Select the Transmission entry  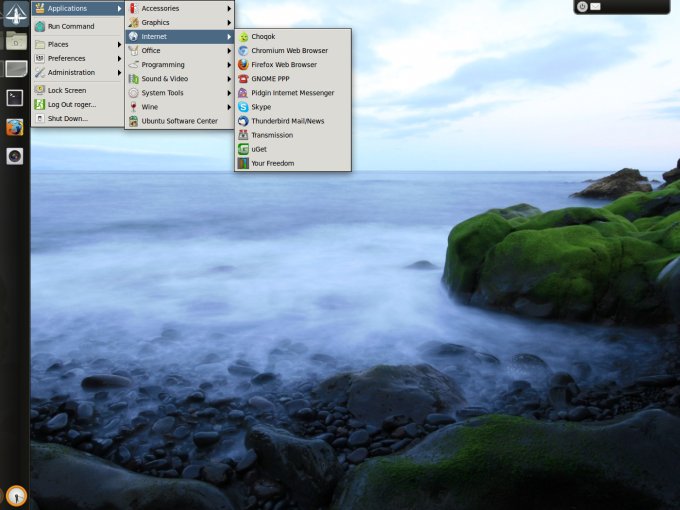point(293,135)
